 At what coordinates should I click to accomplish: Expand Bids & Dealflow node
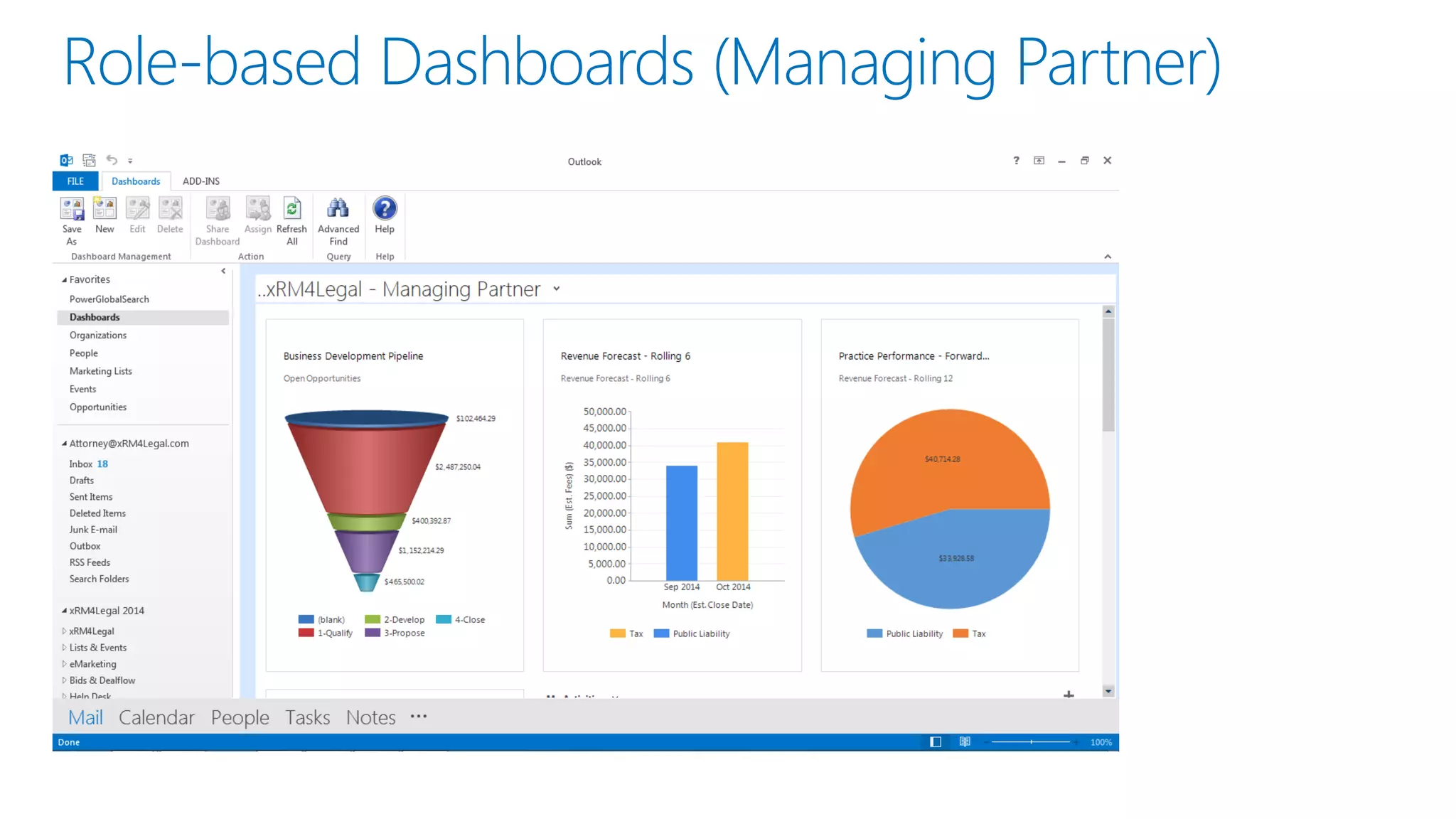pyautogui.click(x=64, y=680)
